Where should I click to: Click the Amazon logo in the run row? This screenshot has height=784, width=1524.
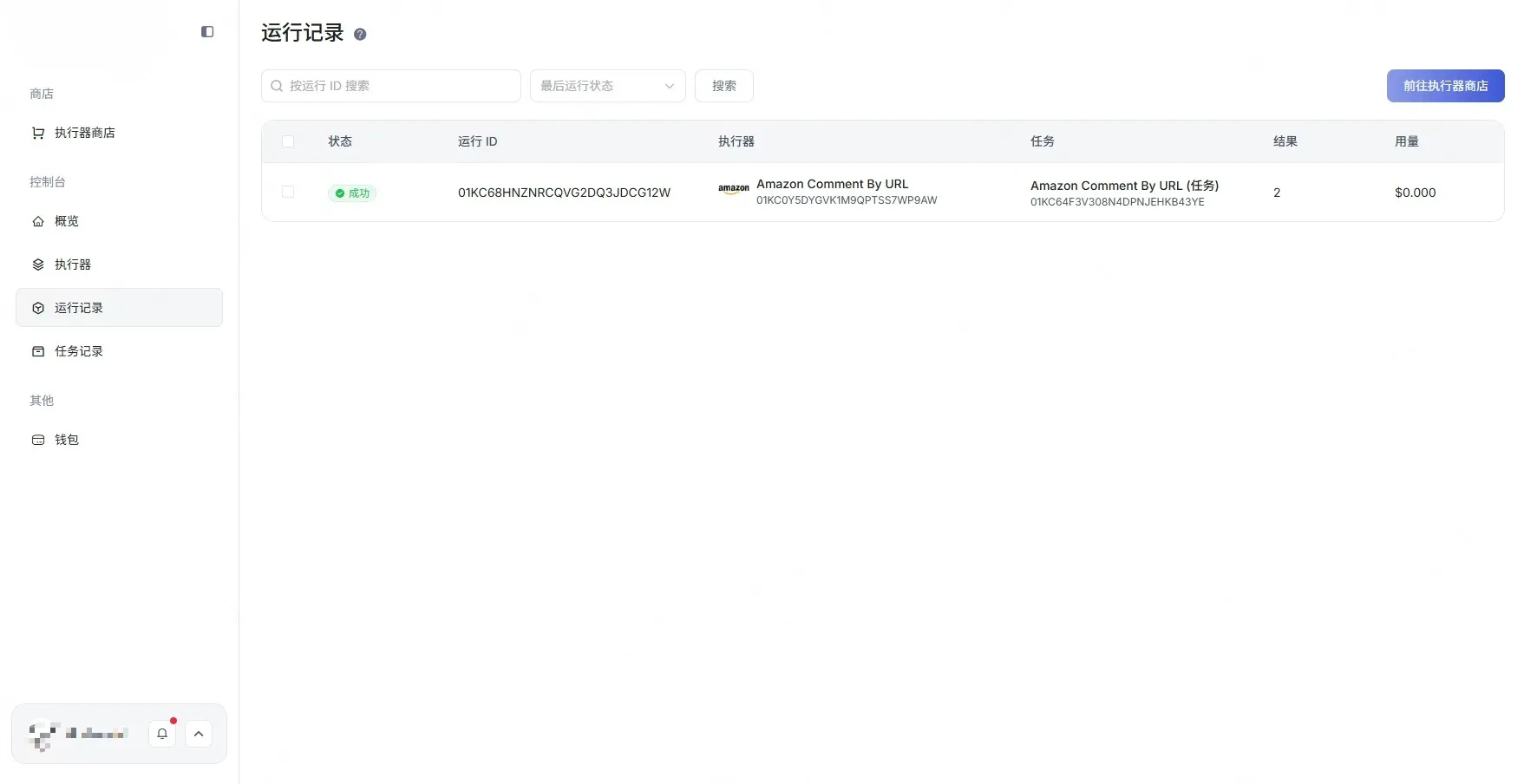click(x=733, y=189)
